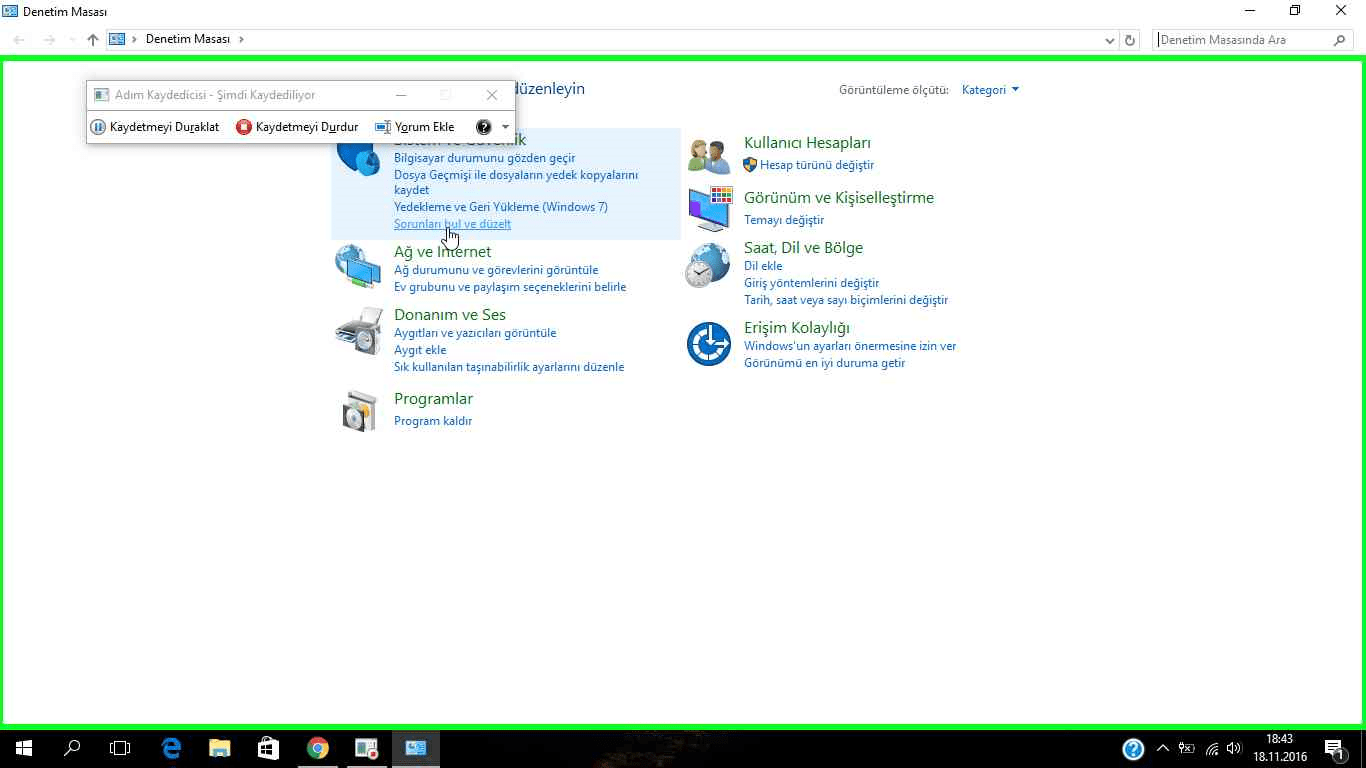Screen dimensions: 1366x768
Task: Open the Erişim Kolaylığı icon
Action: pos(709,344)
